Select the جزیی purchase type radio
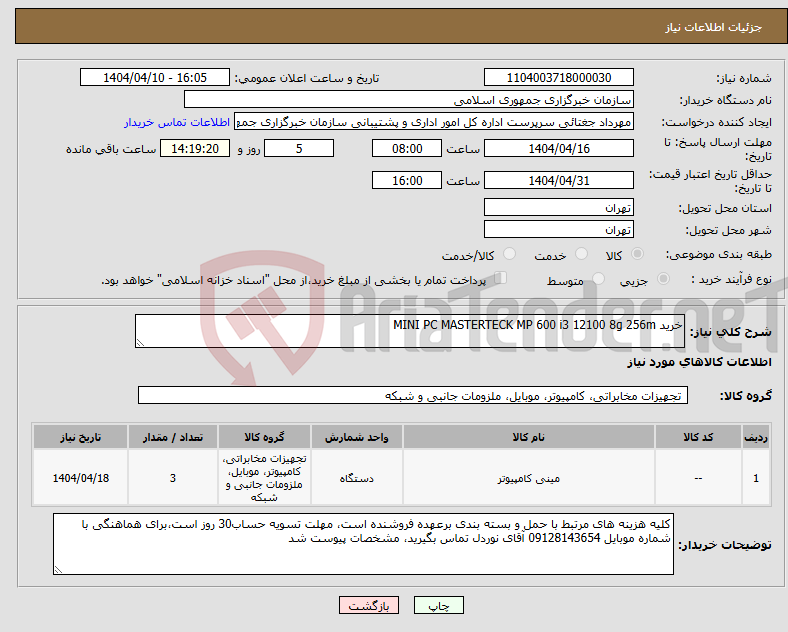 (x=663, y=279)
